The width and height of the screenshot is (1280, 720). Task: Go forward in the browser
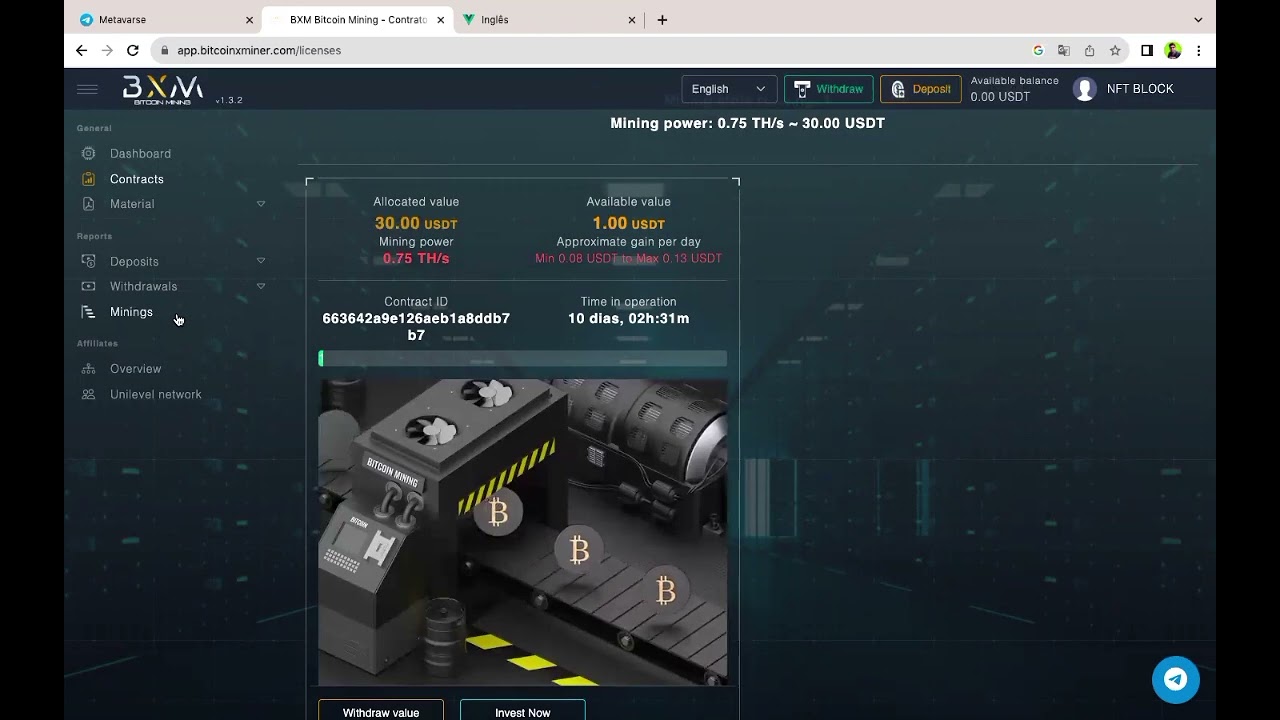coord(107,50)
